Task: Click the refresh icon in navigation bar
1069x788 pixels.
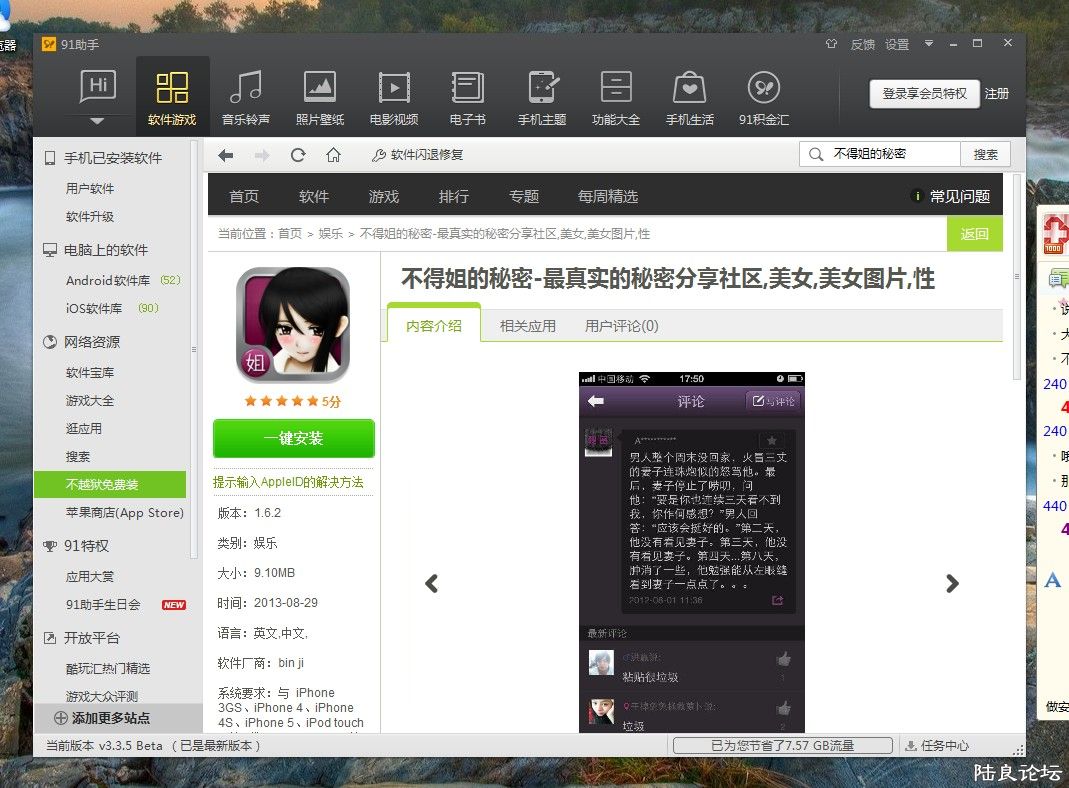Action: 297,155
